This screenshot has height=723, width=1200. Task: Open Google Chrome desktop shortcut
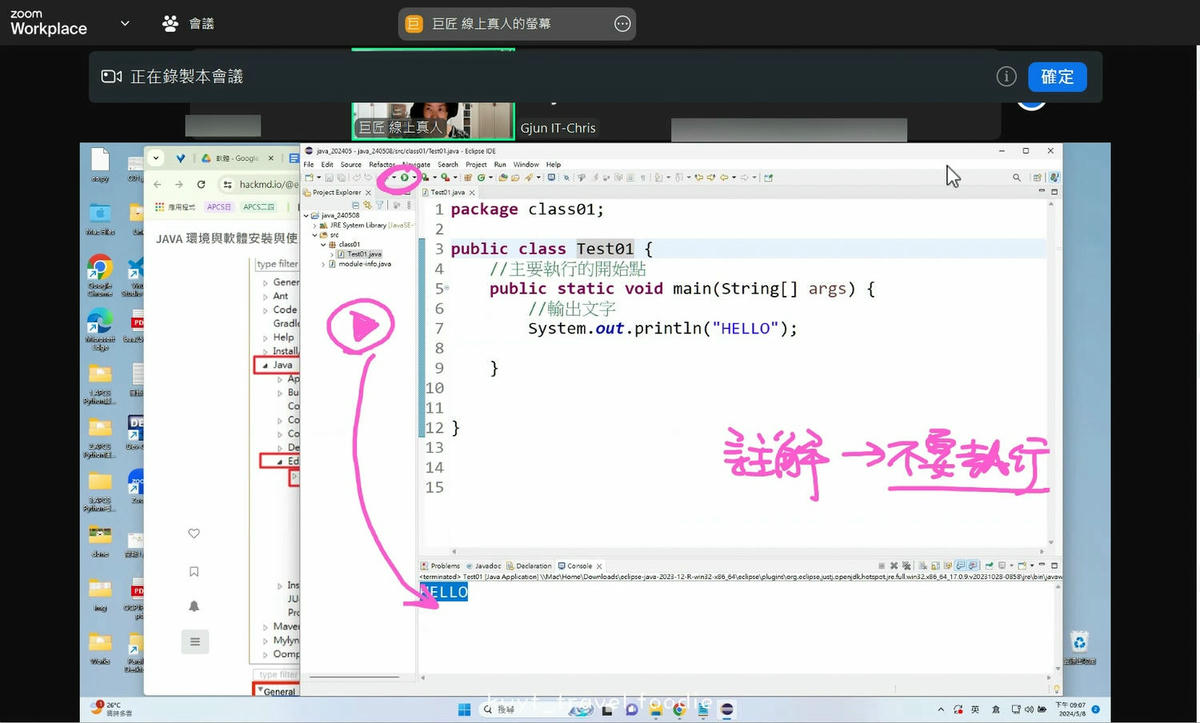pos(99,276)
